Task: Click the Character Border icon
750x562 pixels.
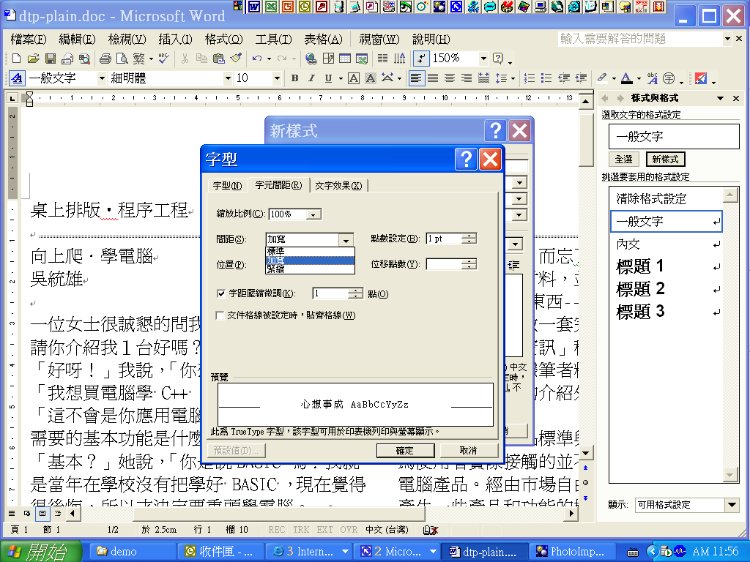Action: tap(353, 78)
